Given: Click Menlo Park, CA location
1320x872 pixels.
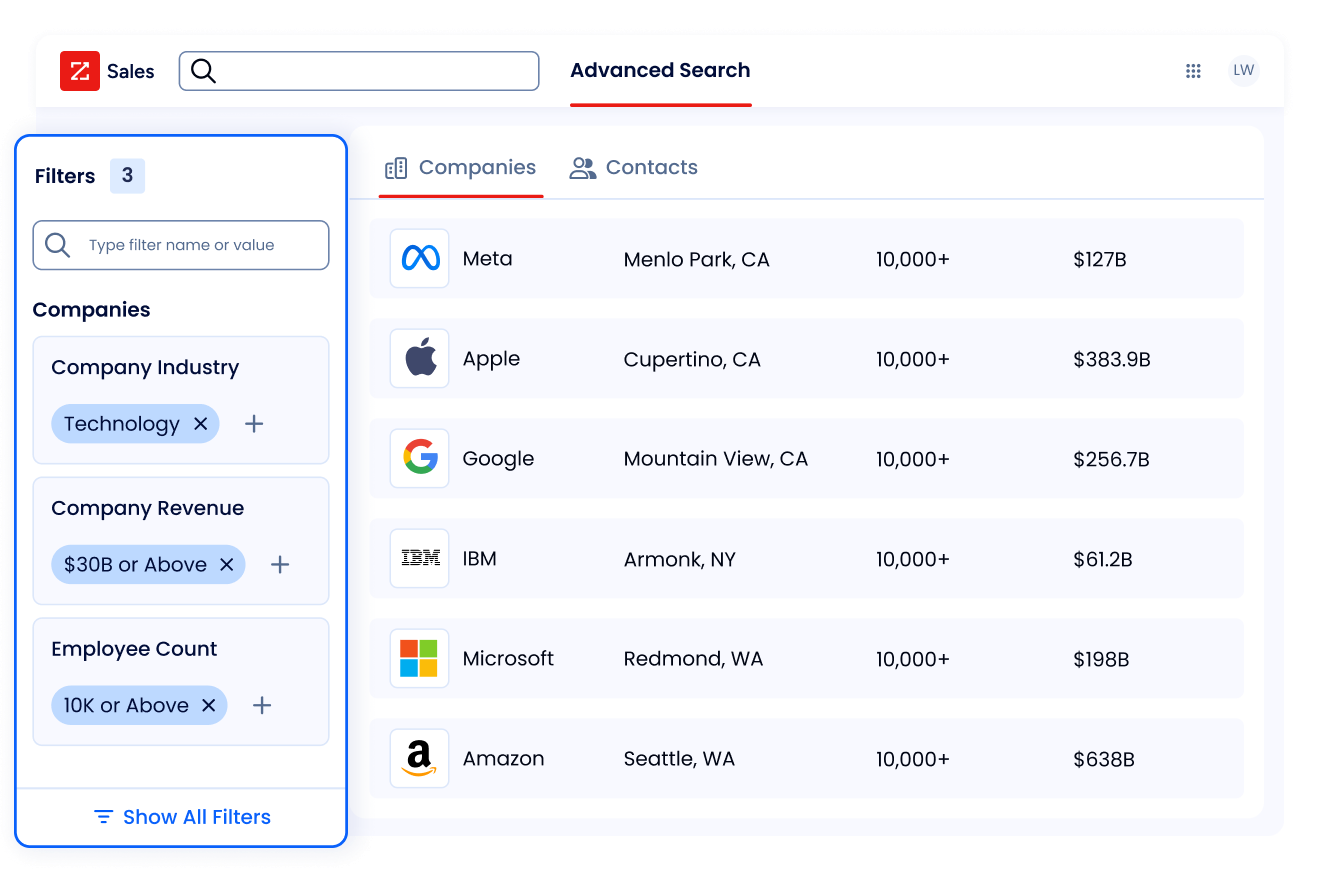Looking at the screenshot, I should coord(696,260).
